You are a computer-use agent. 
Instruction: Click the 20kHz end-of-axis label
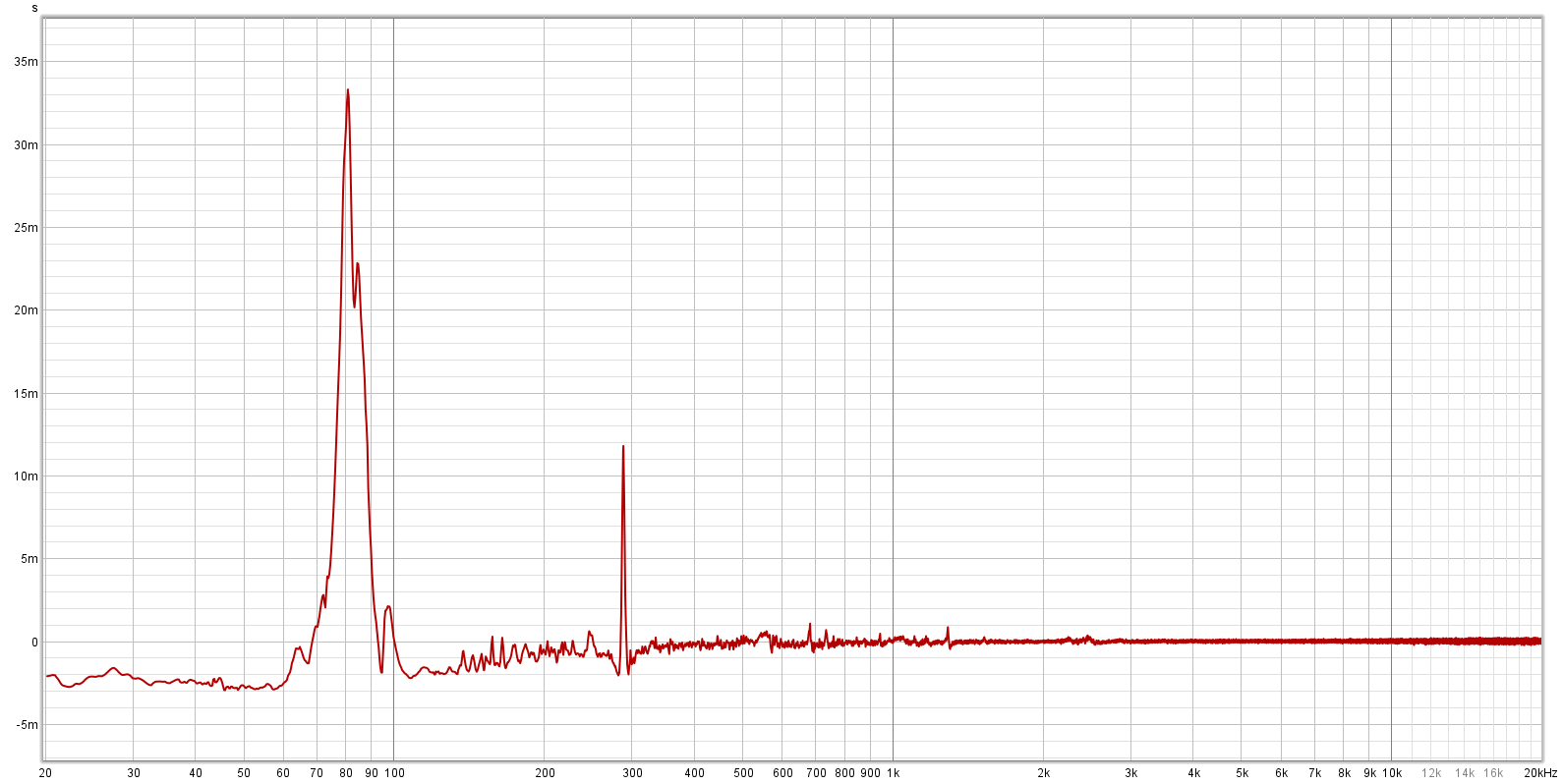(1540, 773)
